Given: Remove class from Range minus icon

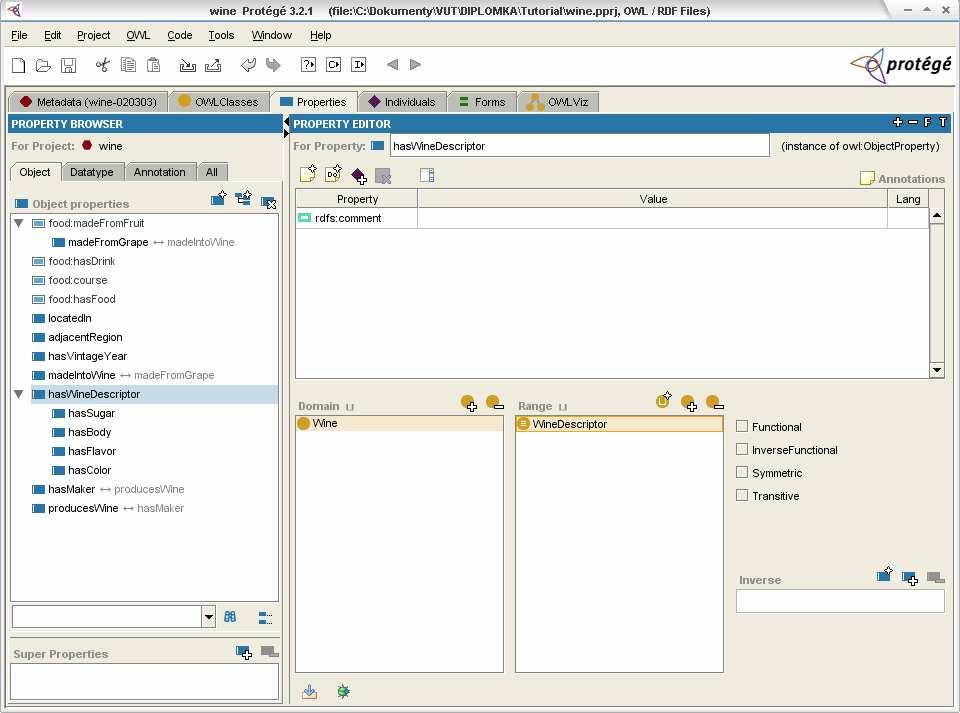Looking at the screenshot, I should (714, 403).
